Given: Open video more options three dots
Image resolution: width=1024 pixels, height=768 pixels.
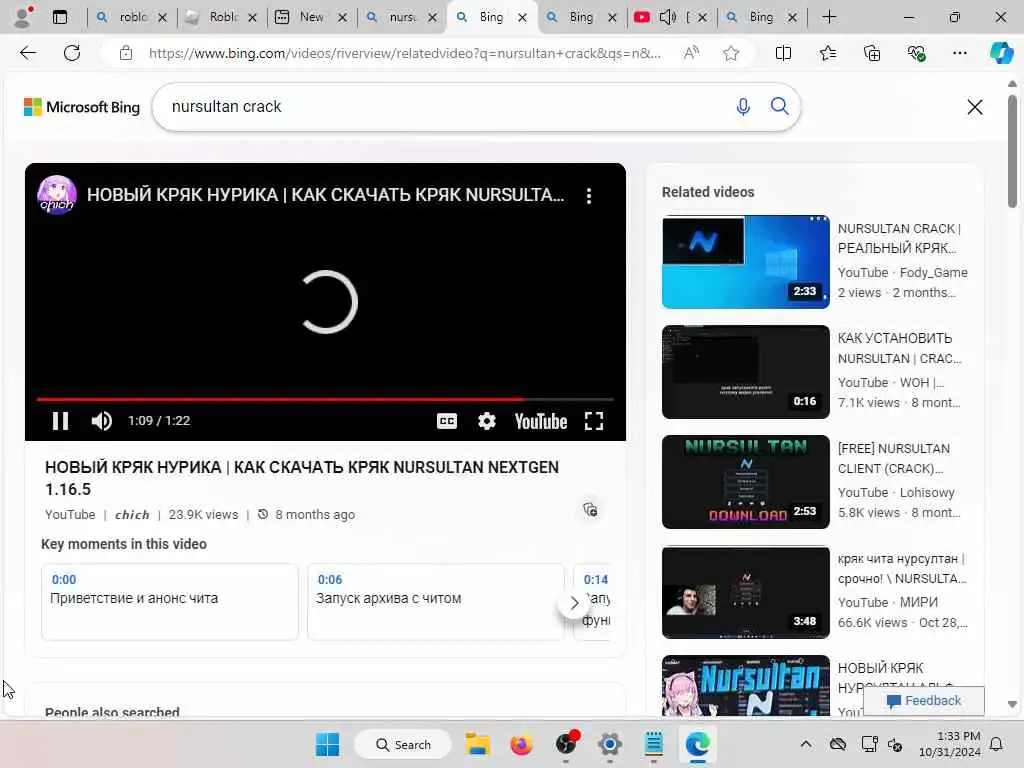Looking at the screenshot, I should point(589,196).
